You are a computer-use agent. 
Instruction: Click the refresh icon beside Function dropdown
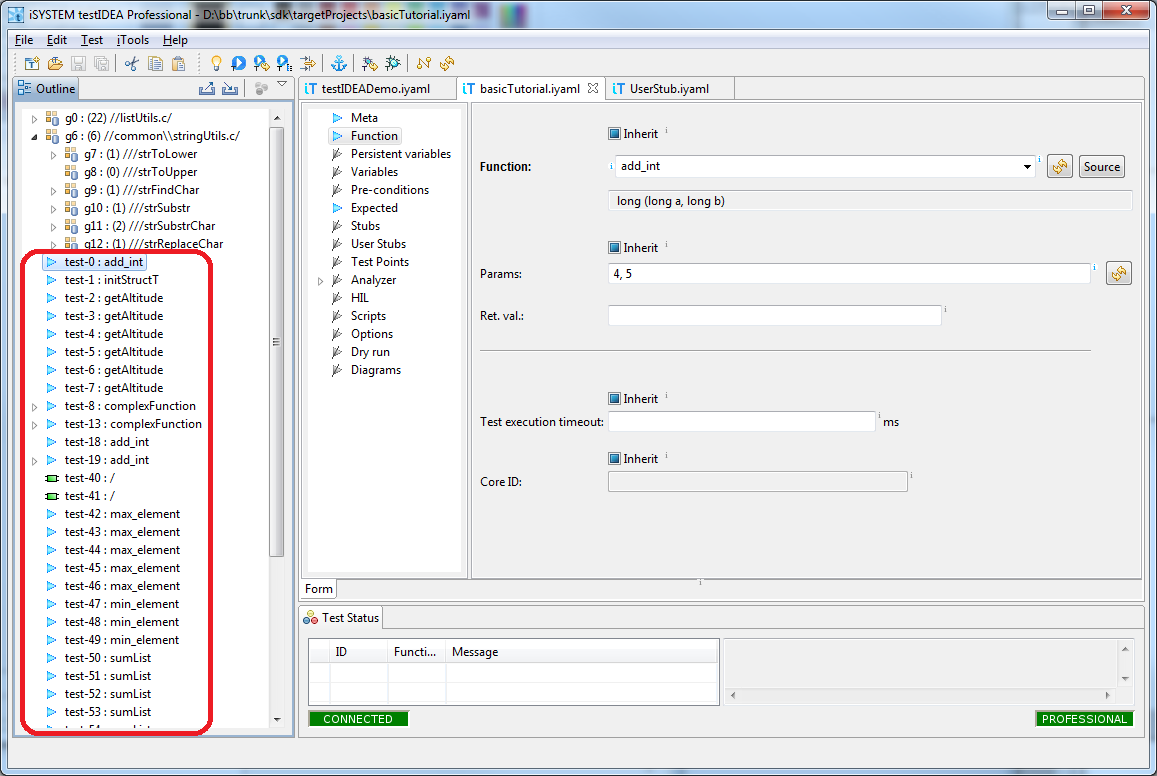pos(1060,167)
